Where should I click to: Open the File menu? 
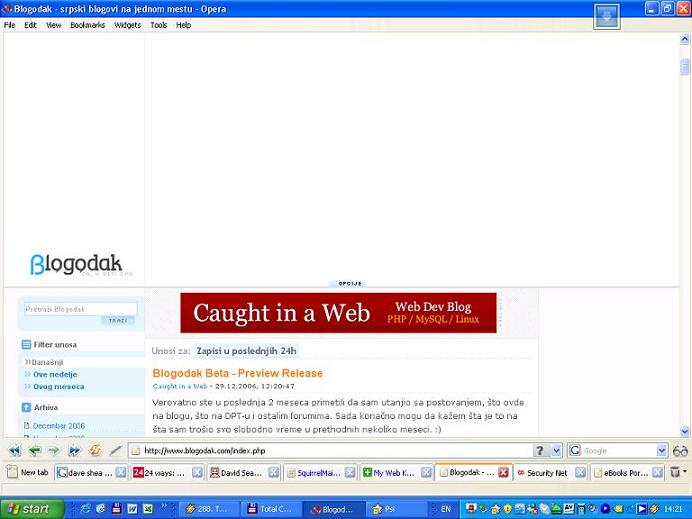tap(9, 25)
